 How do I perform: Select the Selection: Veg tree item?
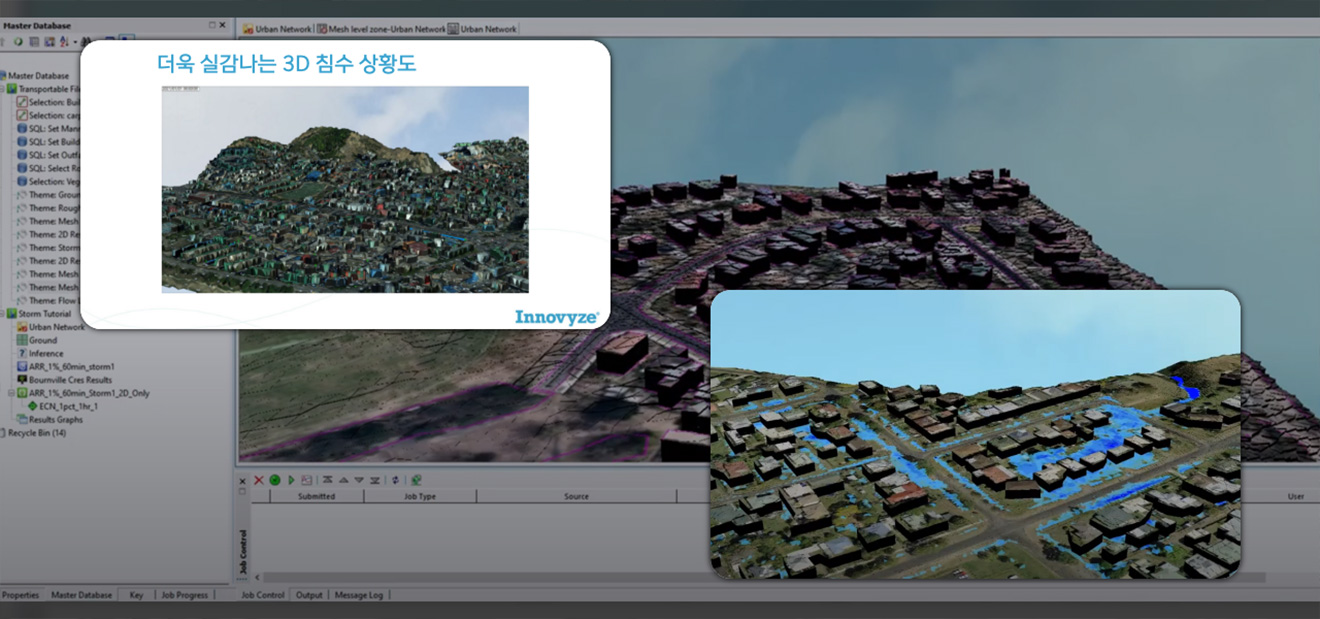(x=48, y=181)
